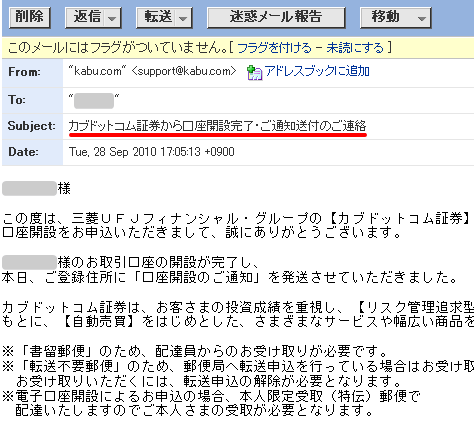Viewport: 474px width, 422px height.
Task: Click the 返信 reply button
Action: tap(87, 17)
